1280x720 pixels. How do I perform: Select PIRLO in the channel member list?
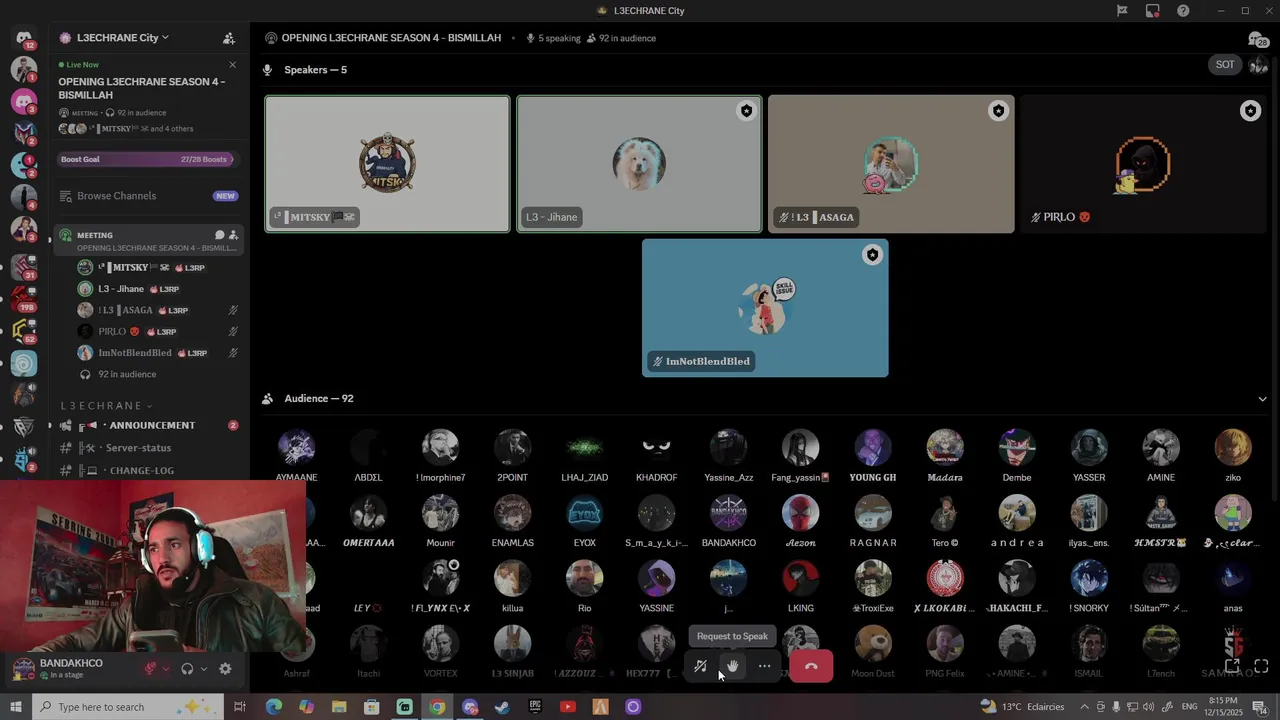tap(158, 331)
